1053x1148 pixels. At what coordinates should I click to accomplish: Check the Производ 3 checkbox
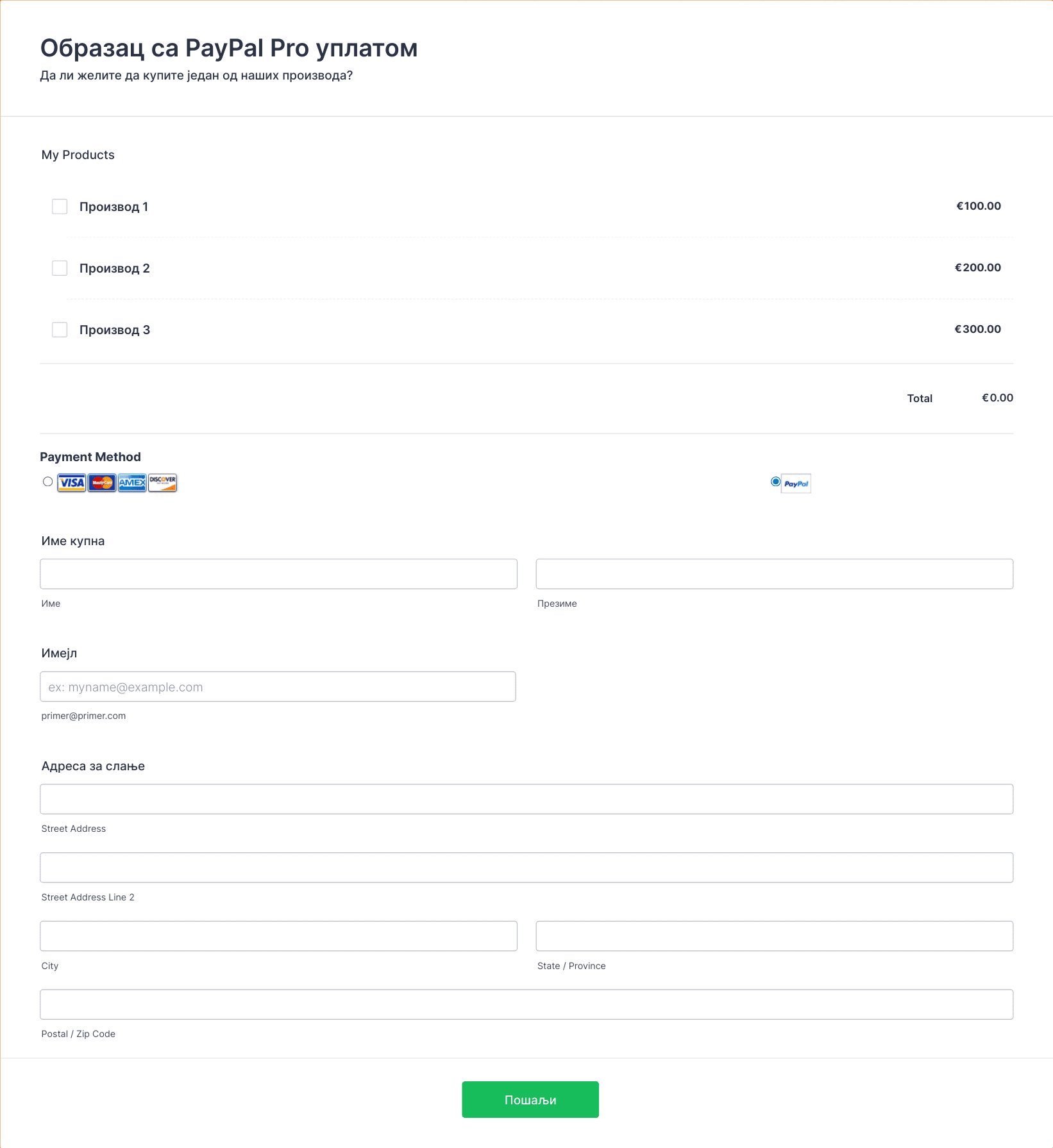pyautogui.click(x=60, y=330)
